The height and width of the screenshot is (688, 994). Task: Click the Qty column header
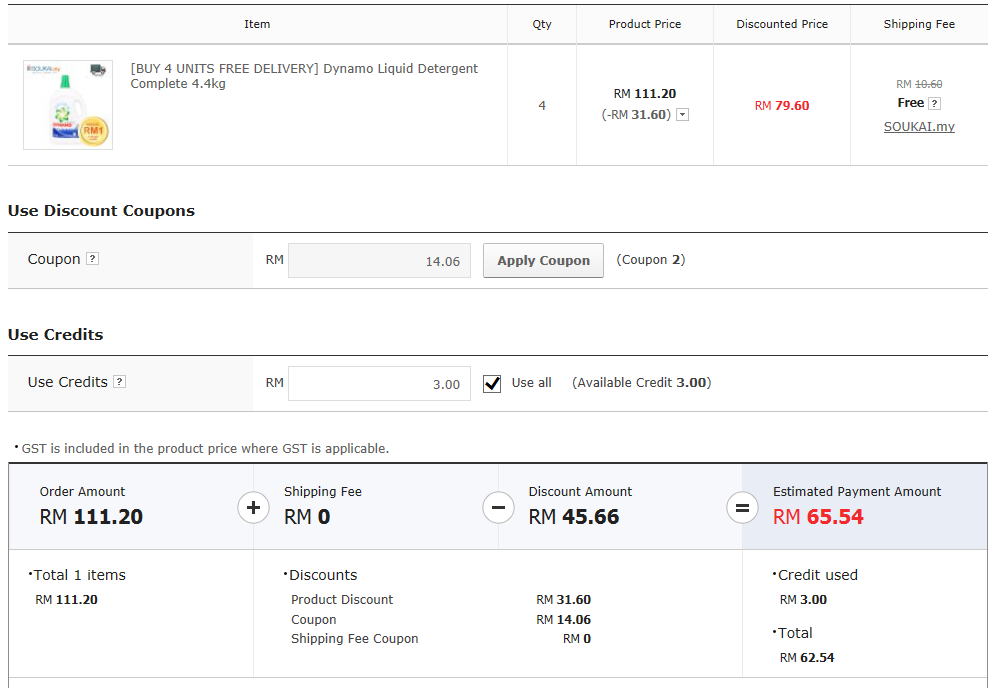(542, 24)
